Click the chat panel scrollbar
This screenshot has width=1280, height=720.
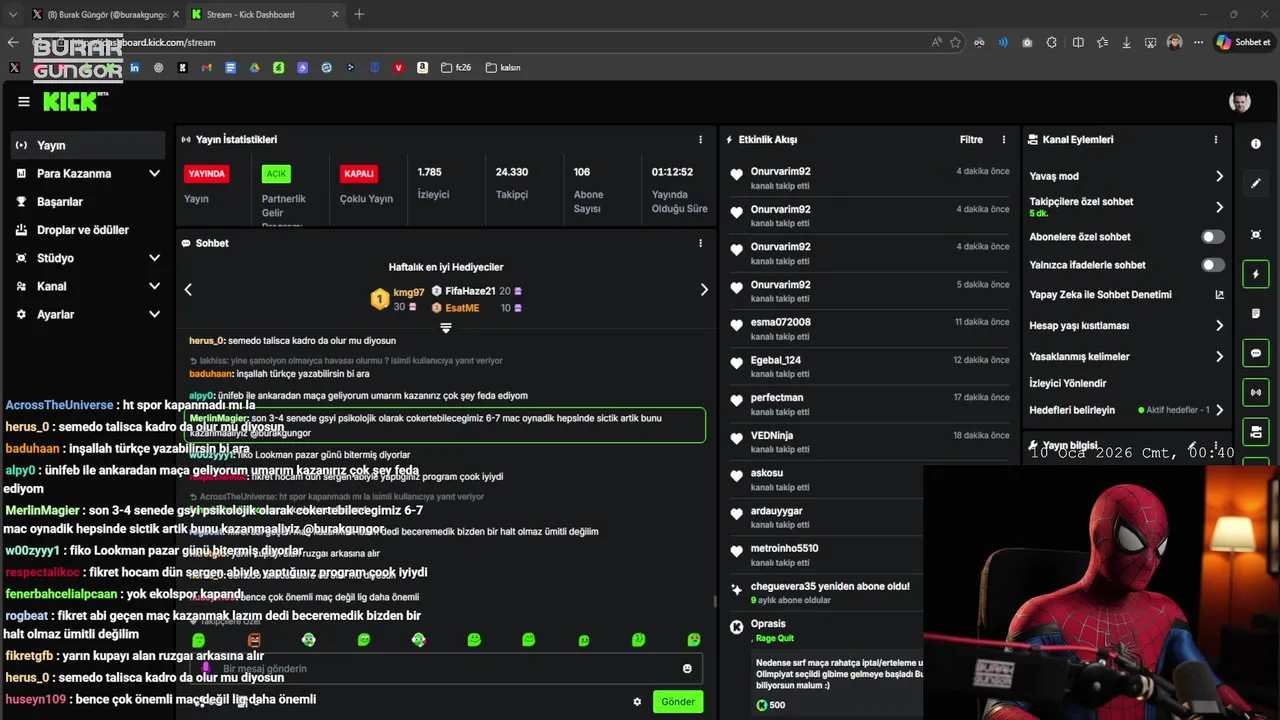tap(714, 602)
